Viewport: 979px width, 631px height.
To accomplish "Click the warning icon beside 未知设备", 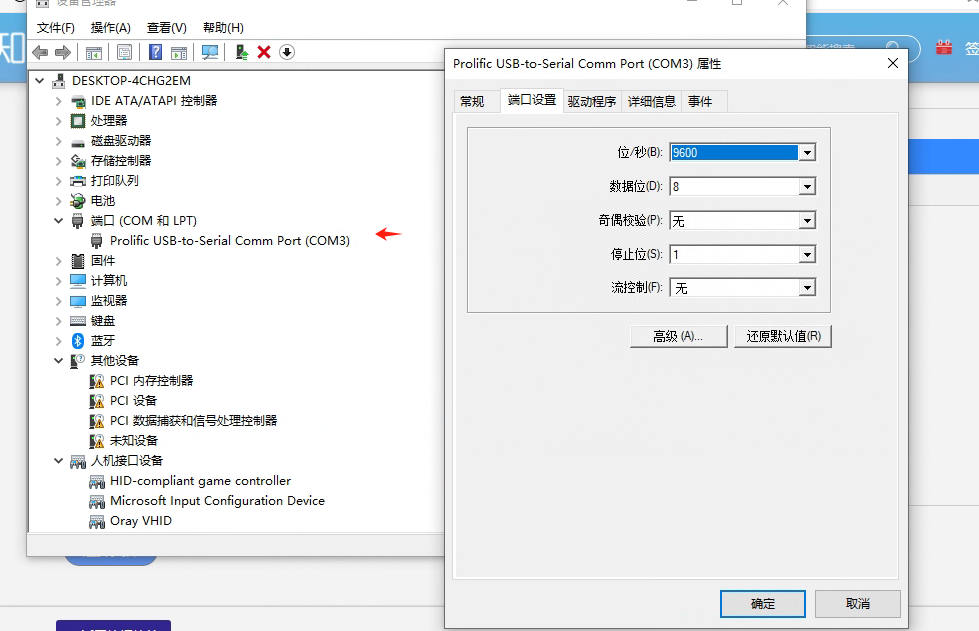I will [x=97, y=441].
